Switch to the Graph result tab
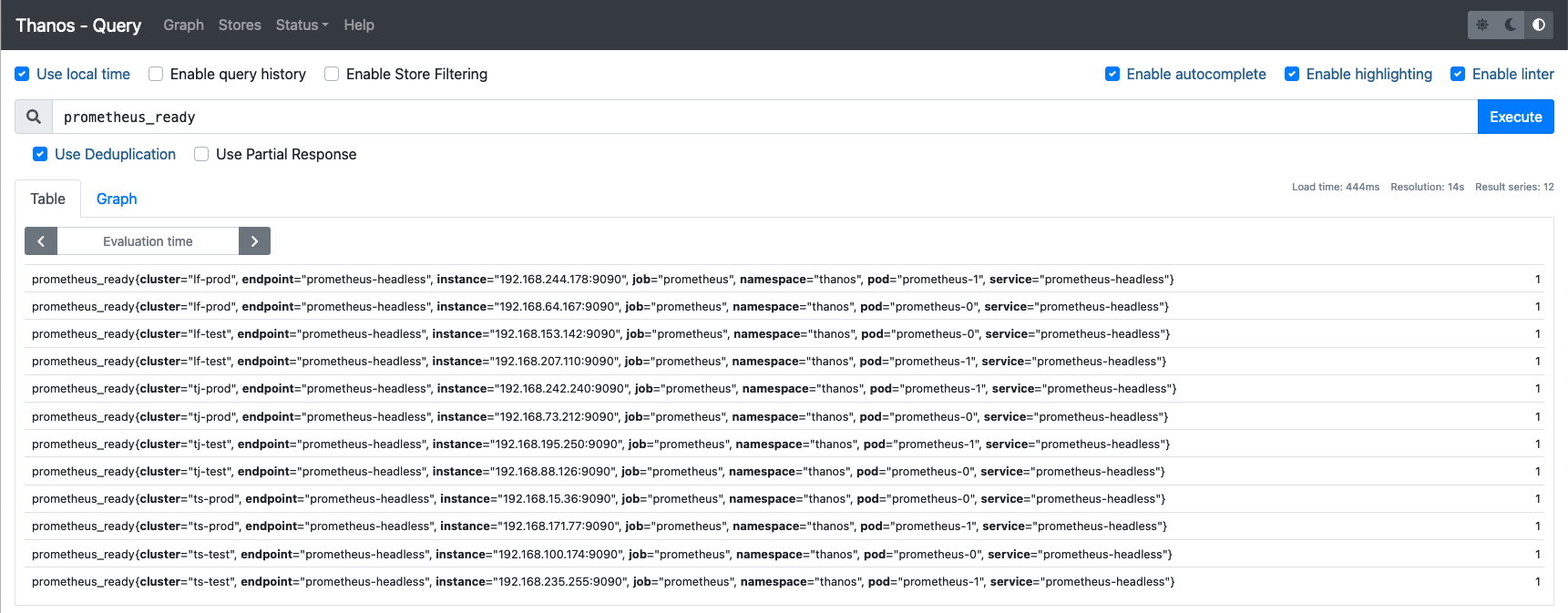Image resolution: width=1568 pixels, height=613 pixels. (x=117, y=199)
